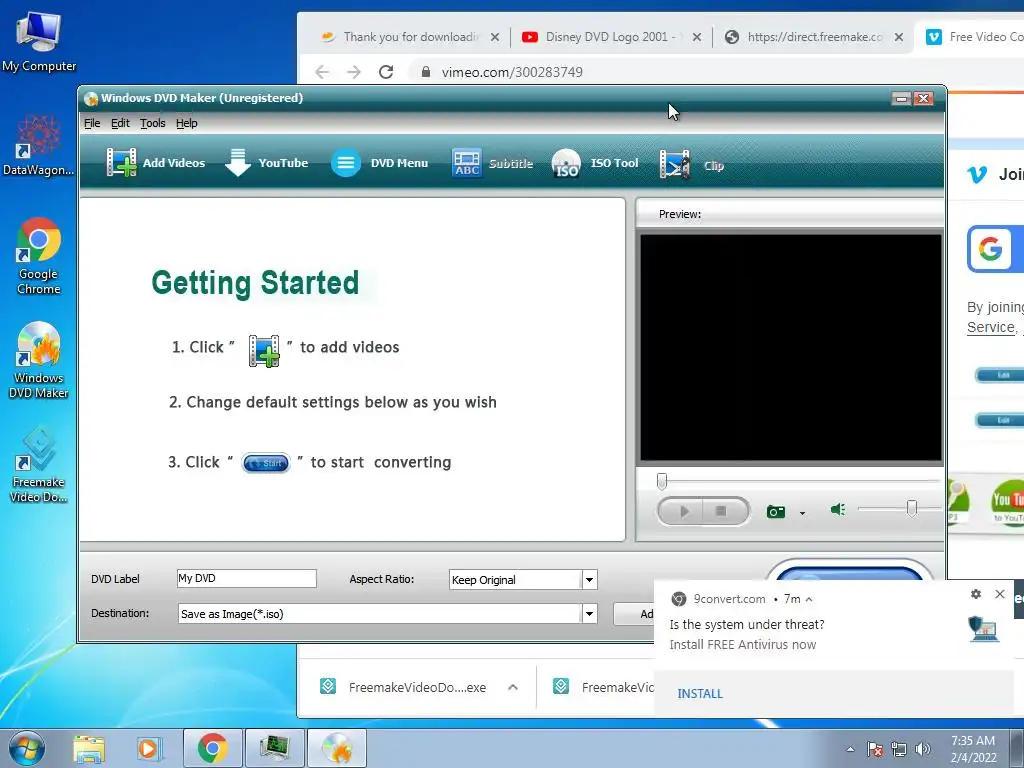Open the Google Chrome desktop shortcut
The width and height of the screenshot is (1024, 768).
(39, 256)
